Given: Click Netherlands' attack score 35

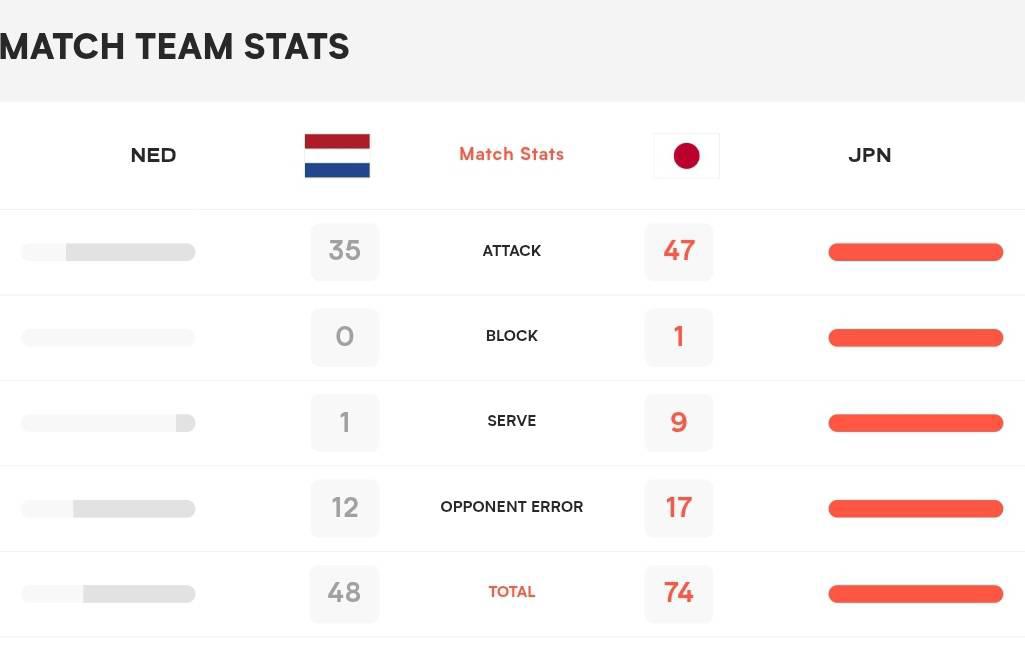Looking at the screenshot, I should coord(344,252).
